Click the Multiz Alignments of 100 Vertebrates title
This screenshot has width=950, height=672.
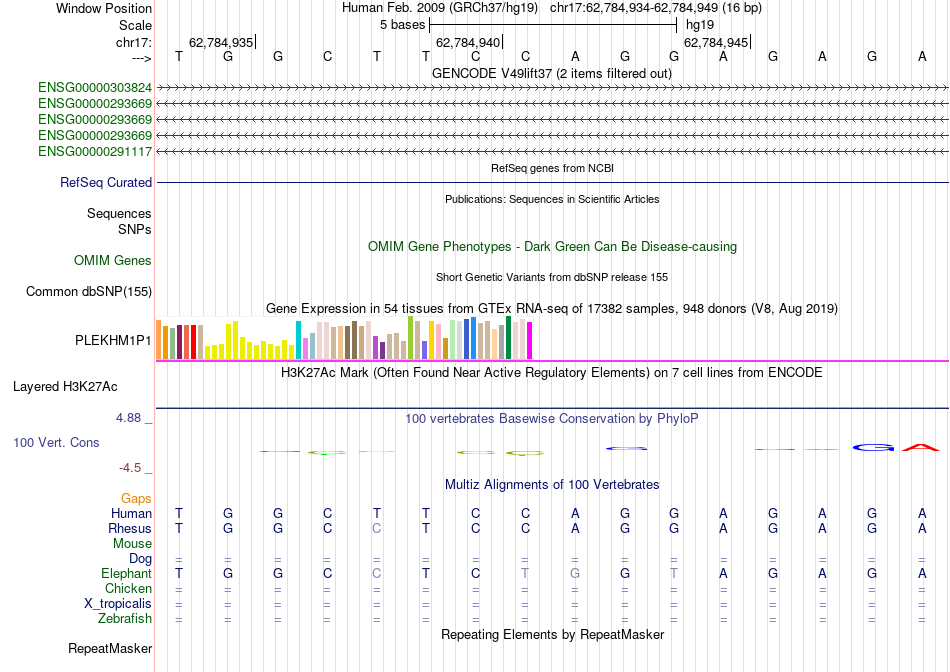(552, 485)
